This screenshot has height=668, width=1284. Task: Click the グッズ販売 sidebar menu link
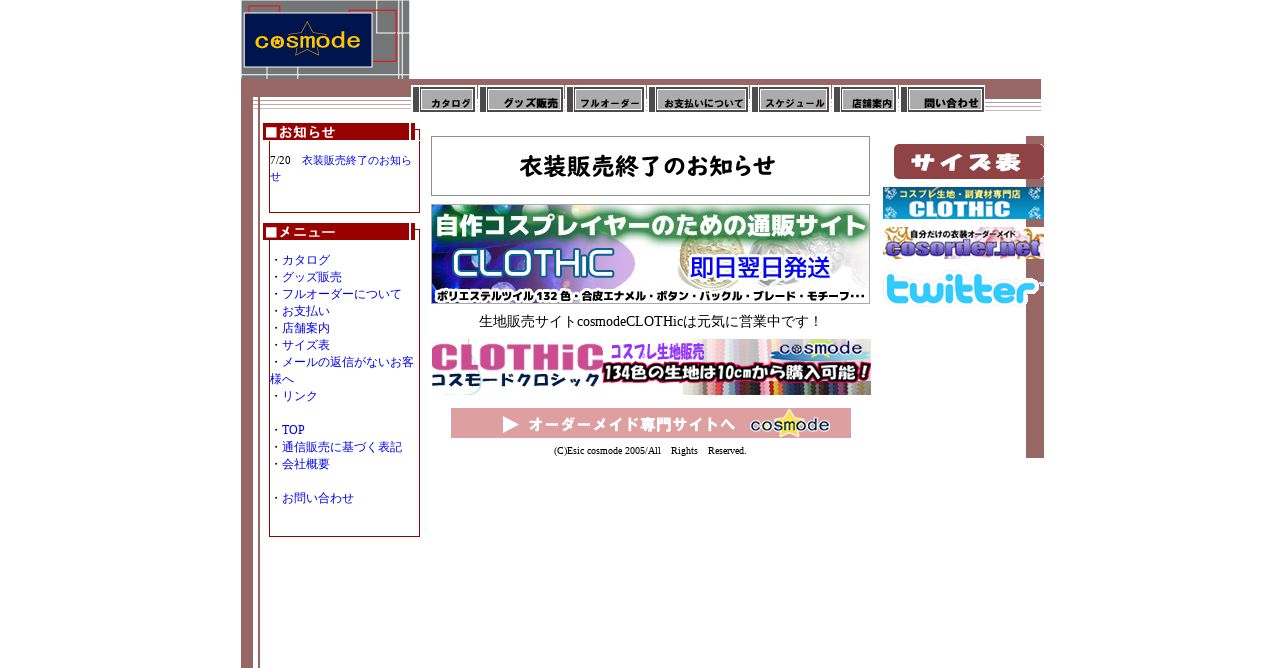click(311, 277)
